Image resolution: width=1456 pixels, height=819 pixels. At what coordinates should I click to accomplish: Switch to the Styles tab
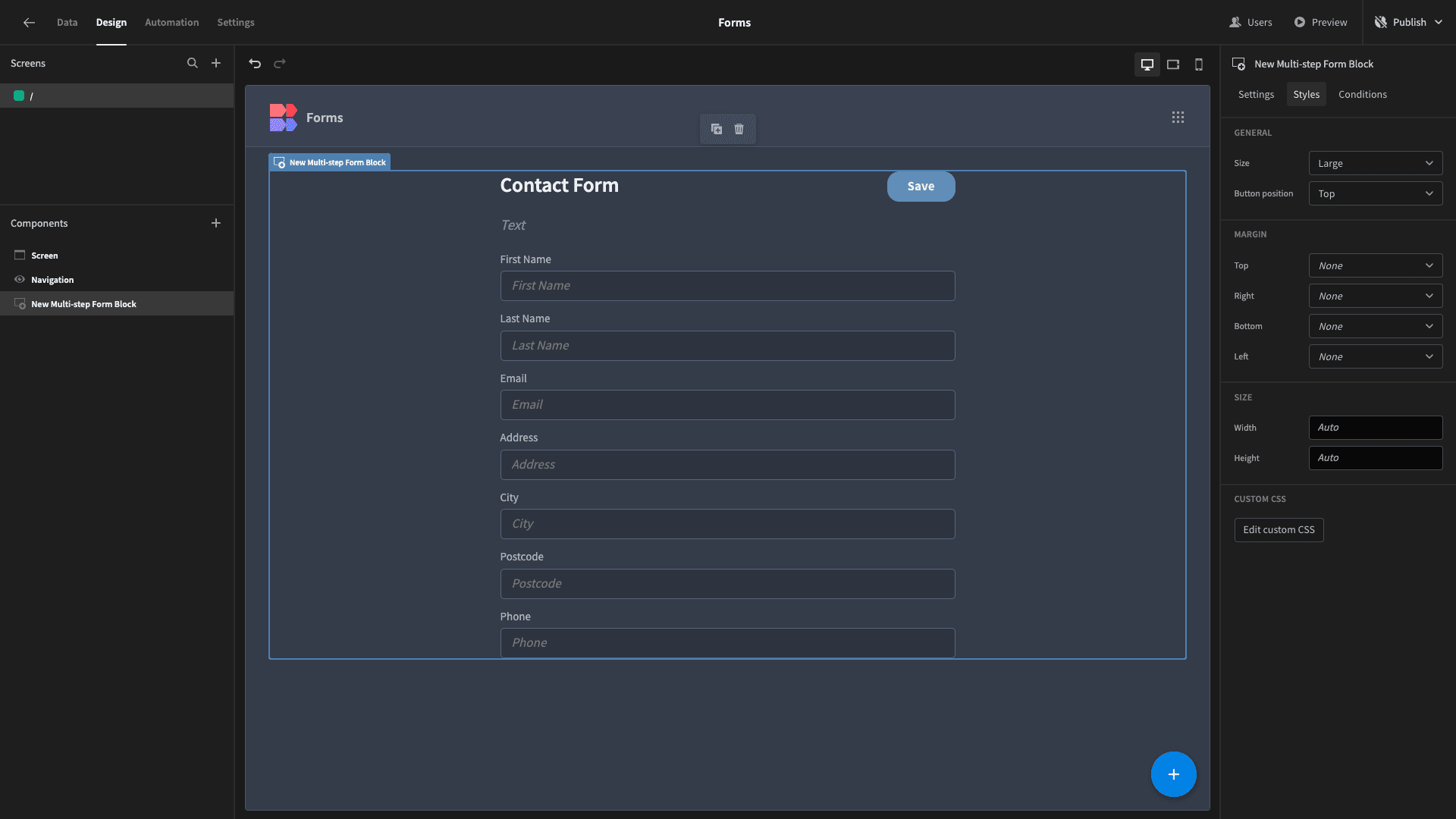(1306, 95)
